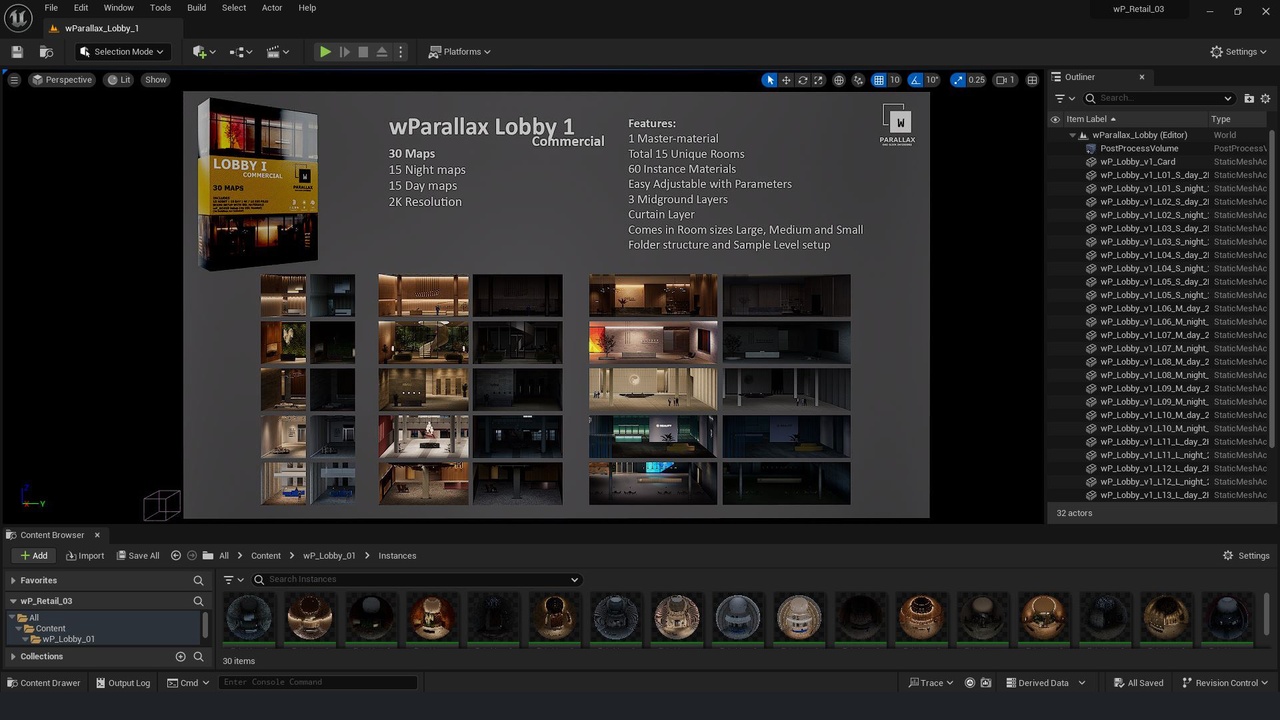Click the Search Instances field
Screen dimensions: 1280x720
(415, 580)
